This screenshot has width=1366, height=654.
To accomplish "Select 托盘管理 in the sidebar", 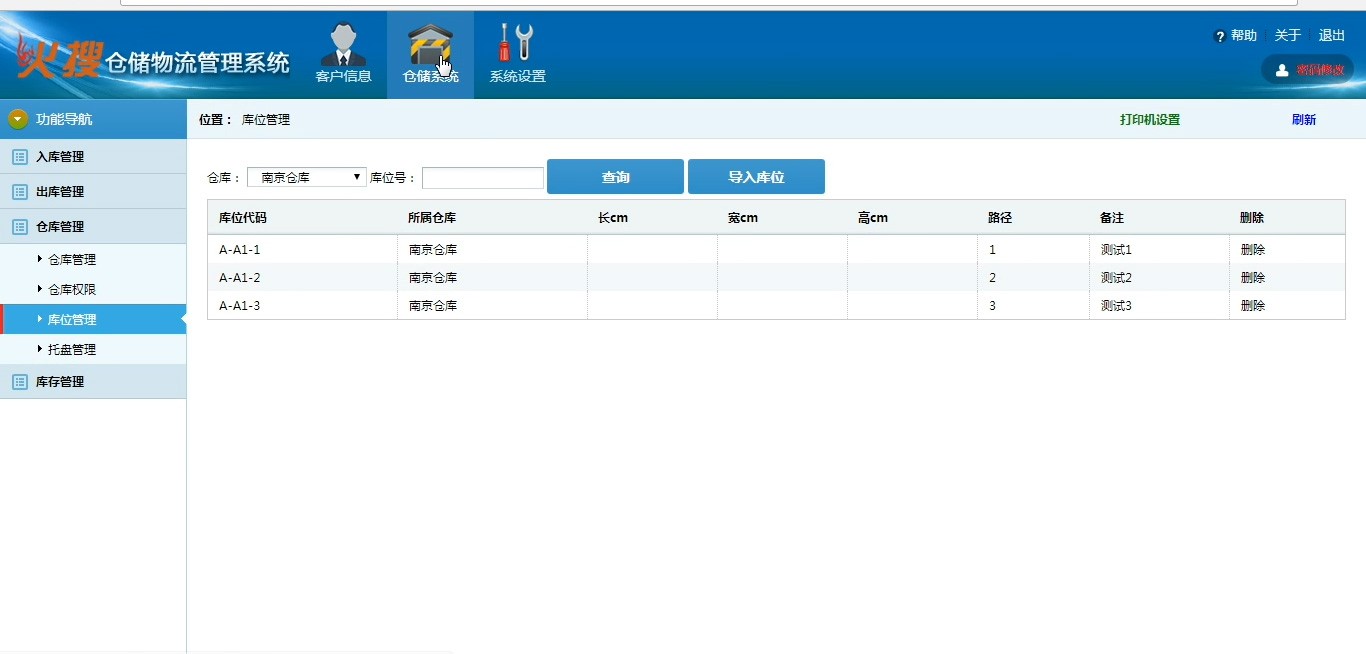I will (72, 350).
